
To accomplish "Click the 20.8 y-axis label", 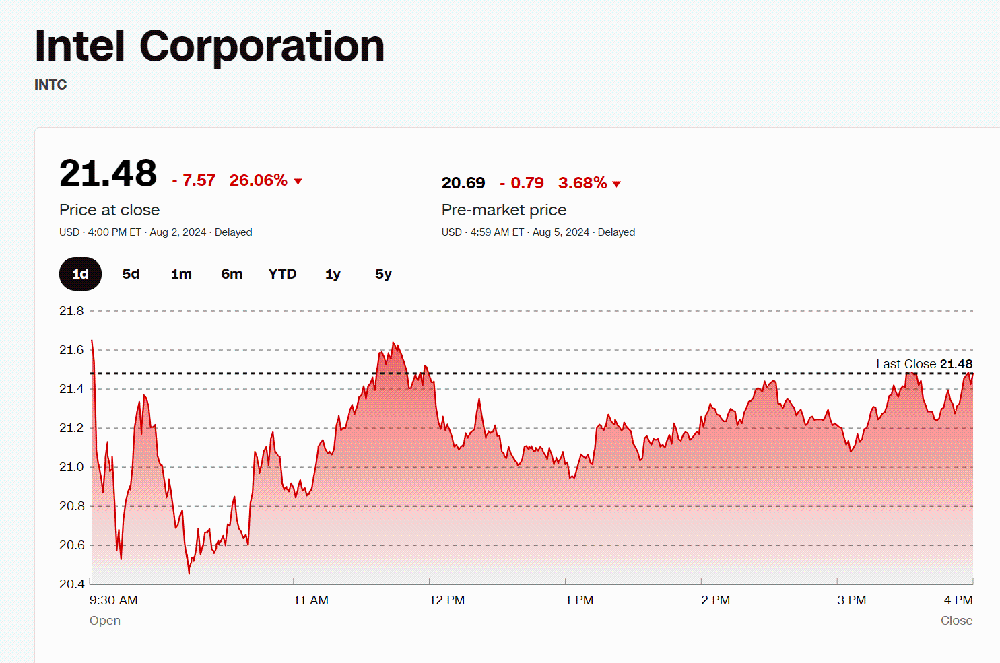I will pyautogui.click(x=71, y=506).
